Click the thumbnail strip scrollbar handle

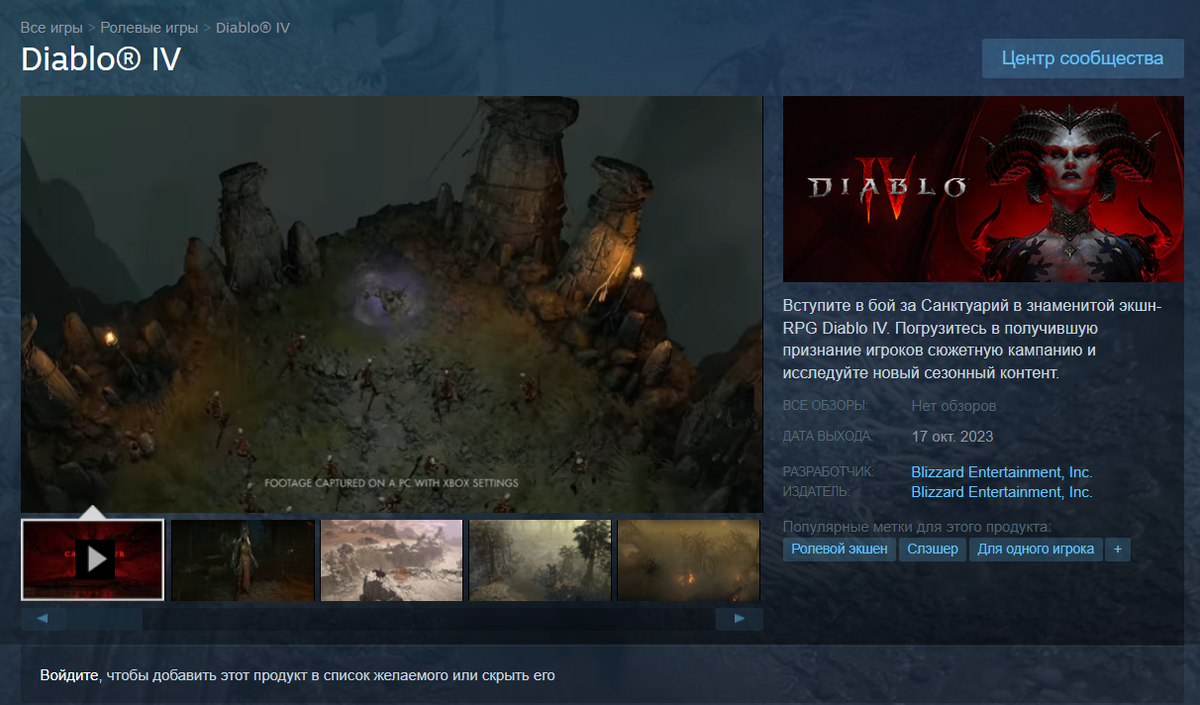coord(105,619)
